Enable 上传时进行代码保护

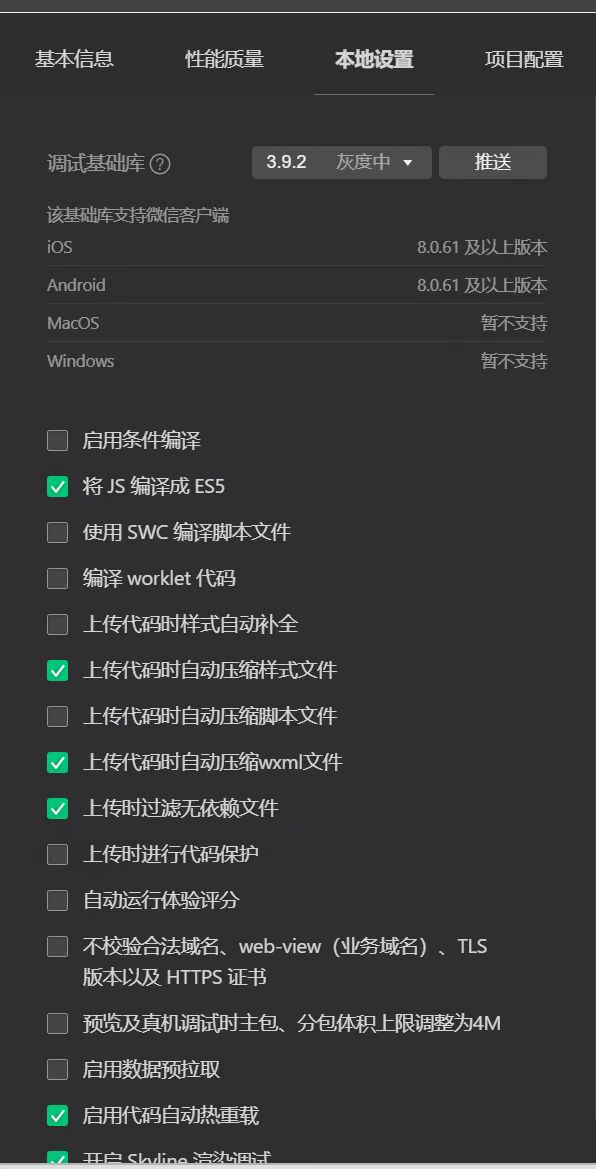pyautogui.click(x=57, y=854)
